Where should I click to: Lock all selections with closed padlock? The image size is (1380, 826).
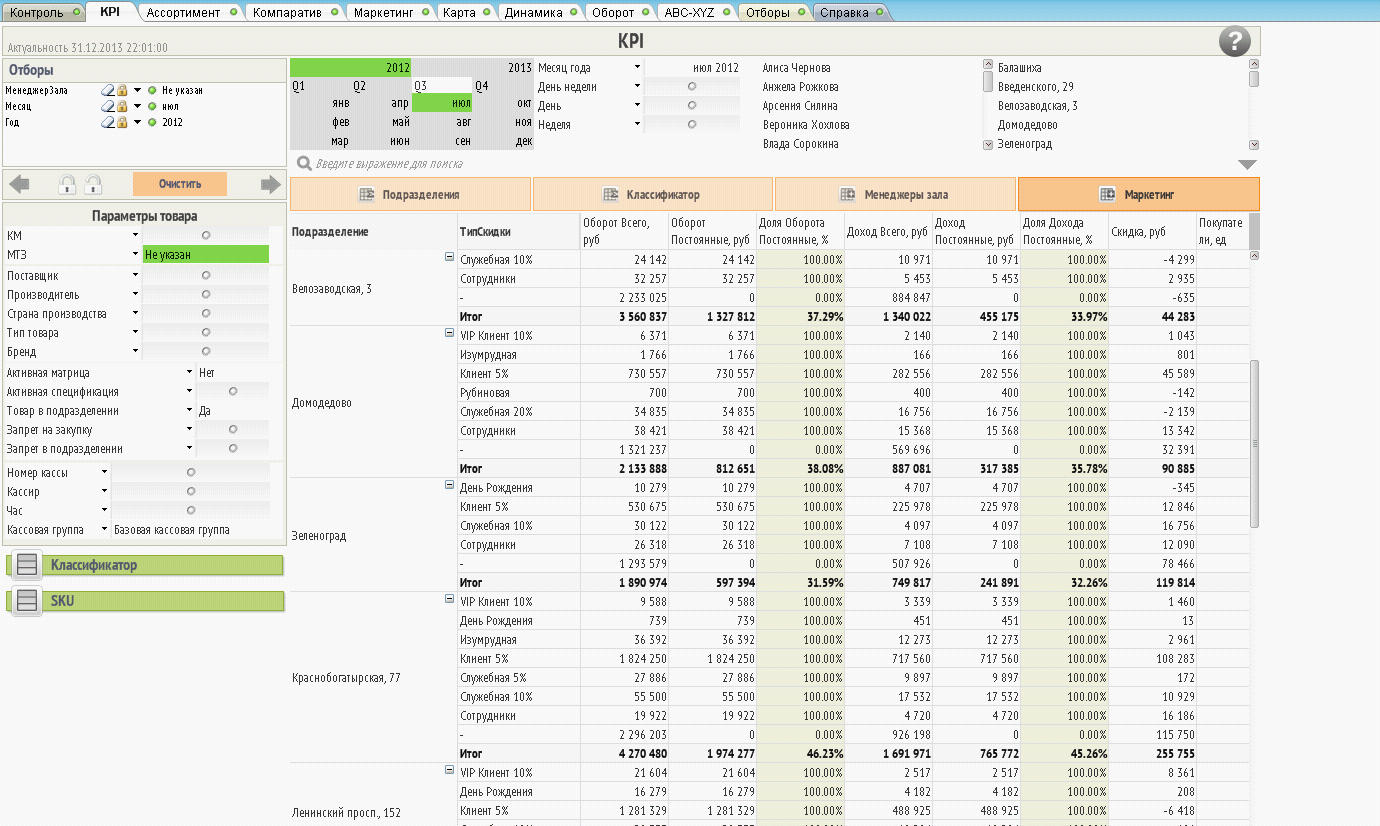pos(68,184)
